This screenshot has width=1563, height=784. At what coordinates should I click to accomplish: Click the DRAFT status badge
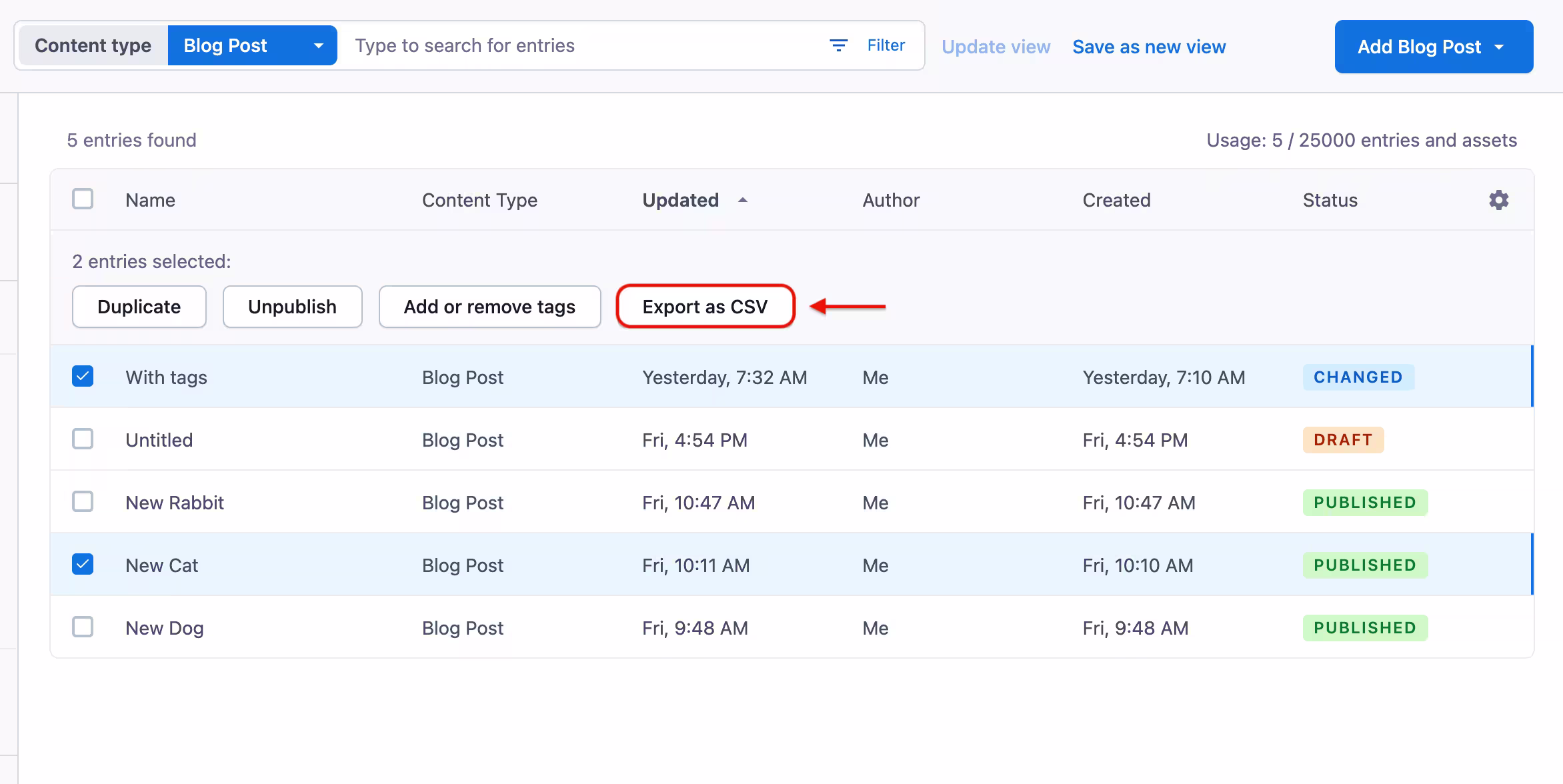coord(1343,440)
